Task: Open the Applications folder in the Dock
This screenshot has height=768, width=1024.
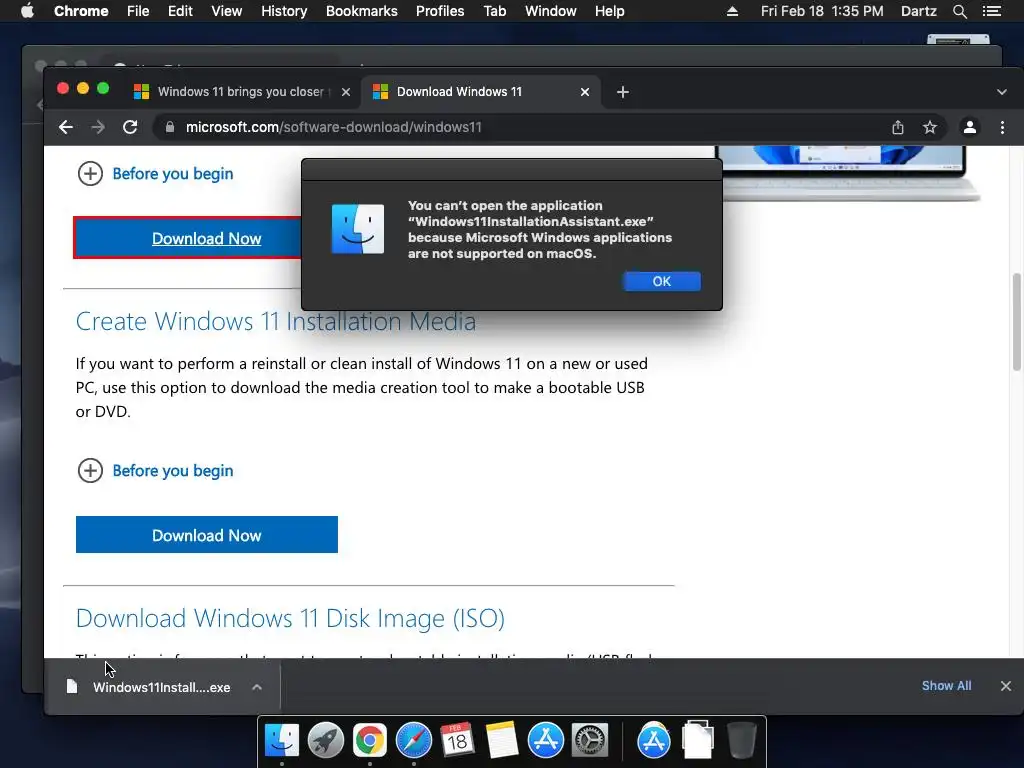Action: [654, 740]
